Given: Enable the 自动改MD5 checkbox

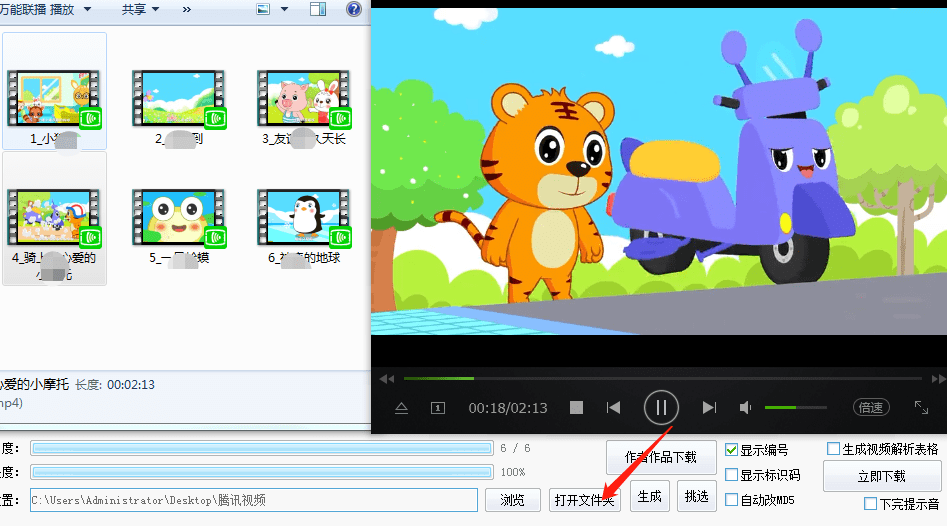Looking at the screenshot, I should pyautogui.click(x=731, y=499).
